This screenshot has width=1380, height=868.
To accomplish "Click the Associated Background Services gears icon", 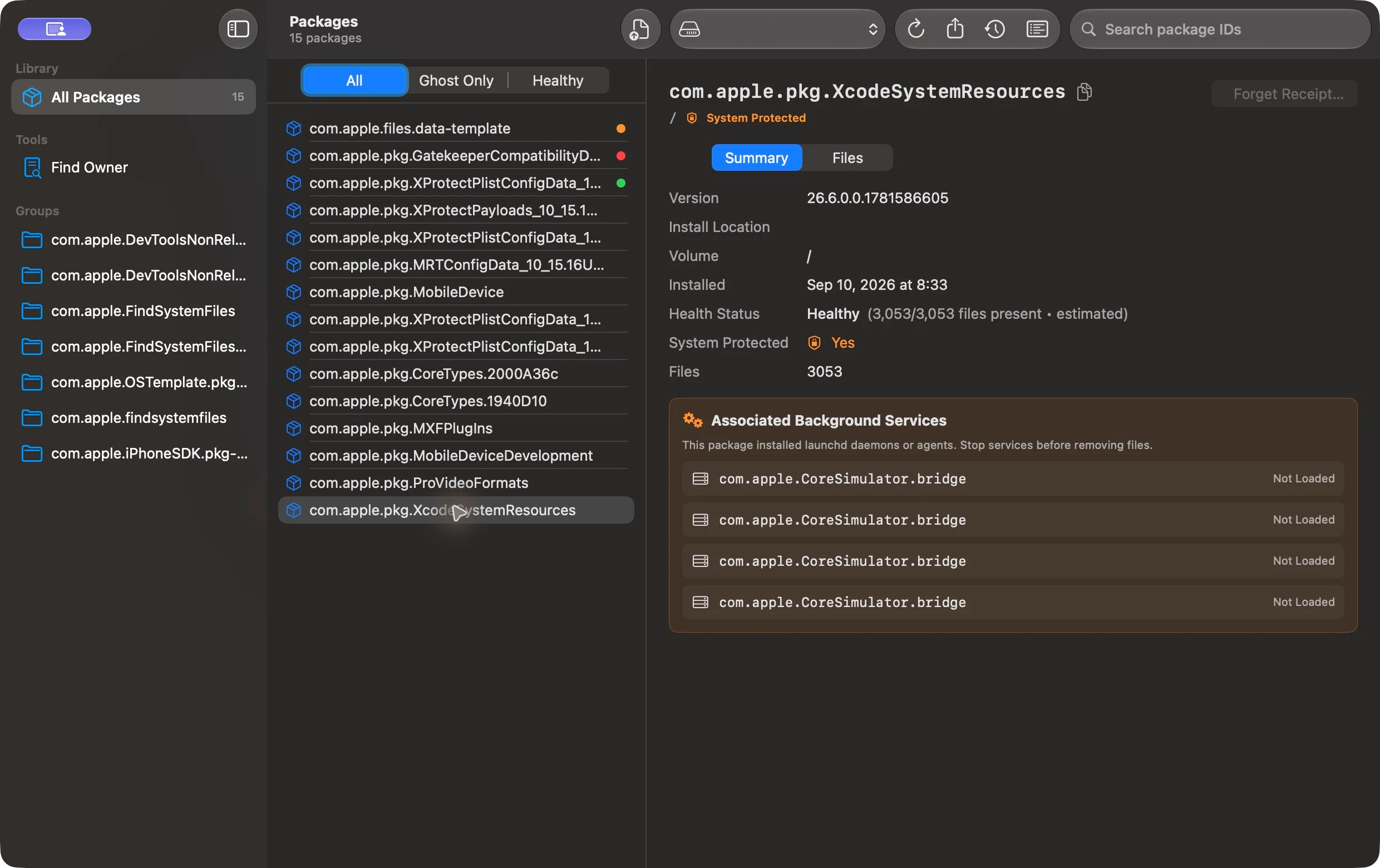I will (692, 420).
